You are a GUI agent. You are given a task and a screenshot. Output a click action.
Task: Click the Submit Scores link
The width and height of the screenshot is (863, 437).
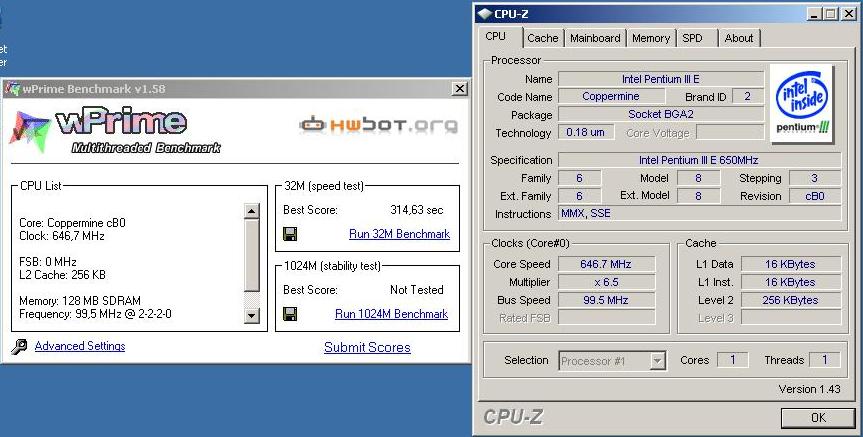(367, 348)
